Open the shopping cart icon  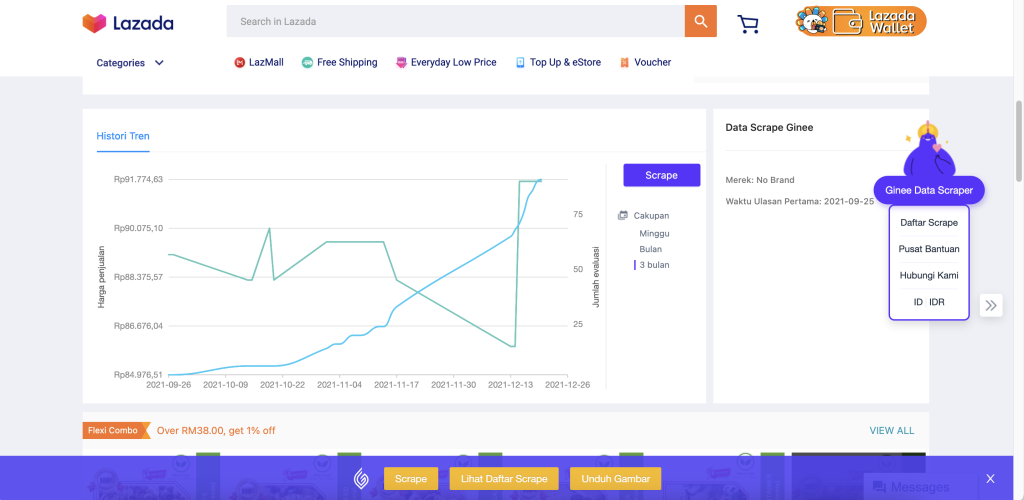748,23
